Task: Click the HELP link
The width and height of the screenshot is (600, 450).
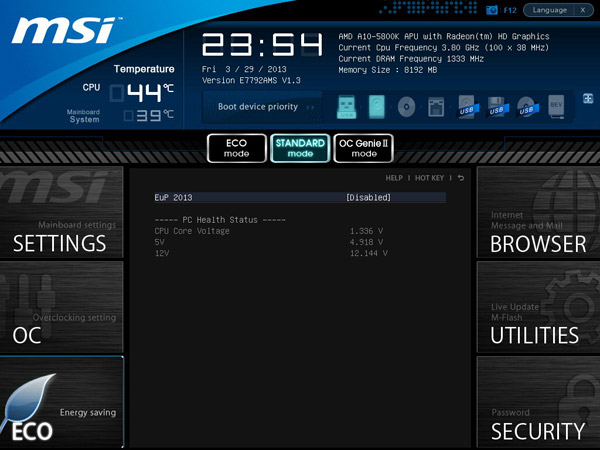Action: (x=394, y=178)
